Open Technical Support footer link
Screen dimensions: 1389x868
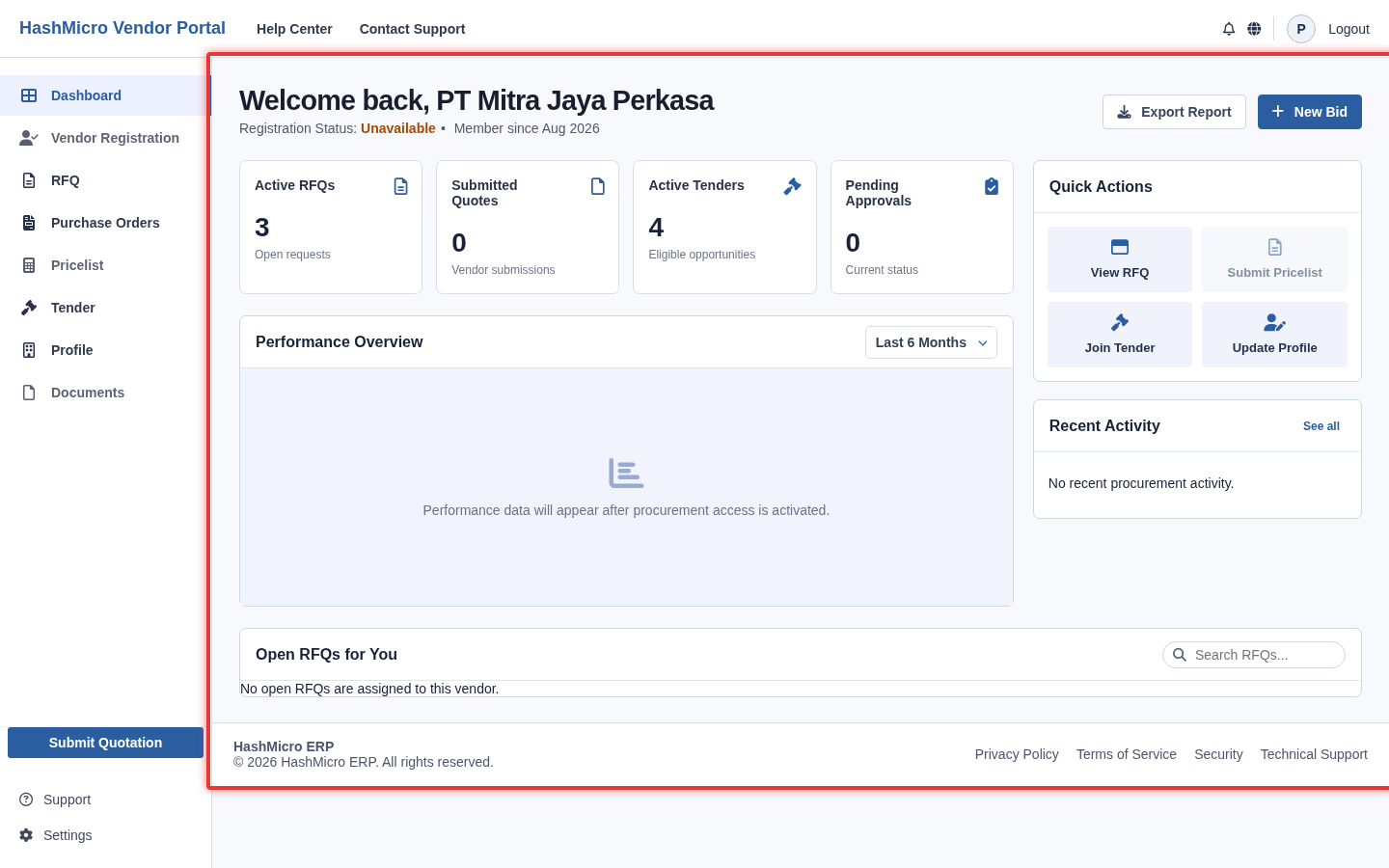coord(1314,754)
